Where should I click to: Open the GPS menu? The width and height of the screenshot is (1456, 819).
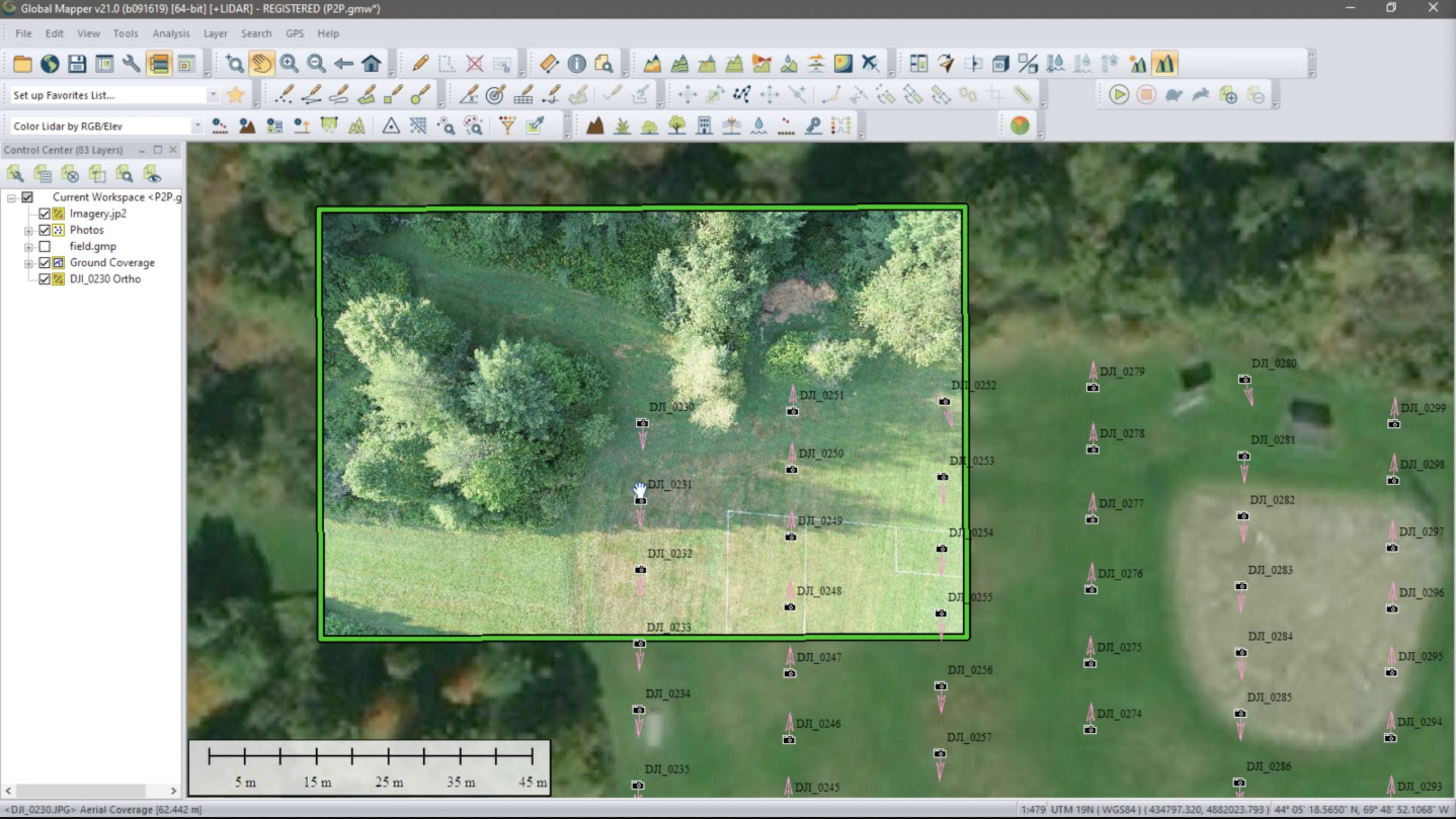tap(295, 34)
